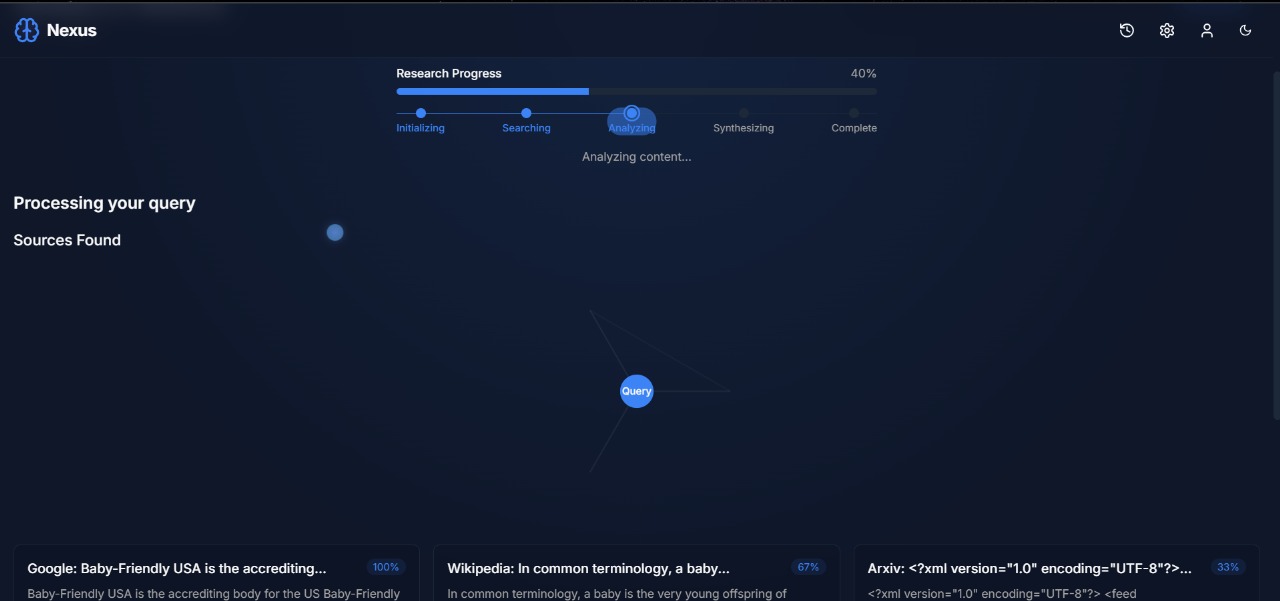Click the Complete step dot
This screenshot has height=601, width=1280.
854,113
